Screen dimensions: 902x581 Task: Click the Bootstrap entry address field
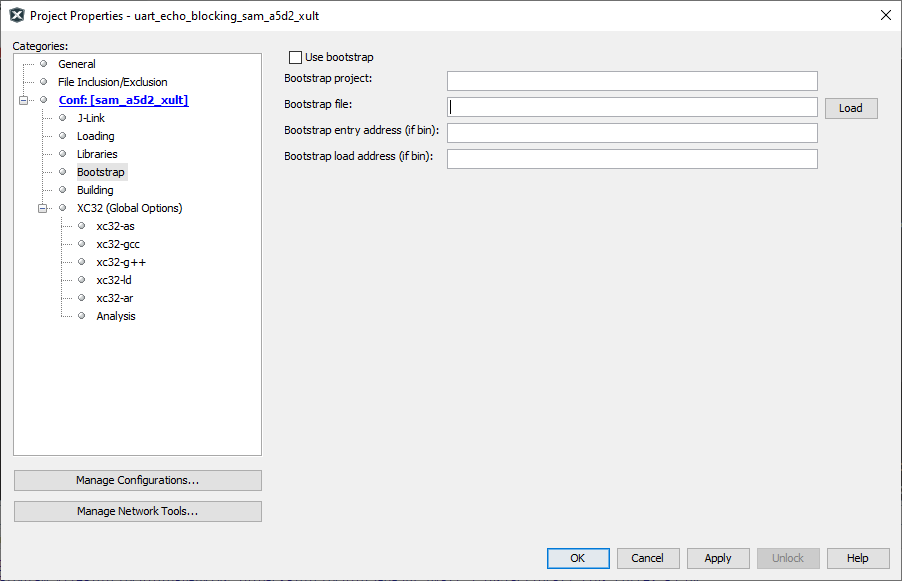631,133
